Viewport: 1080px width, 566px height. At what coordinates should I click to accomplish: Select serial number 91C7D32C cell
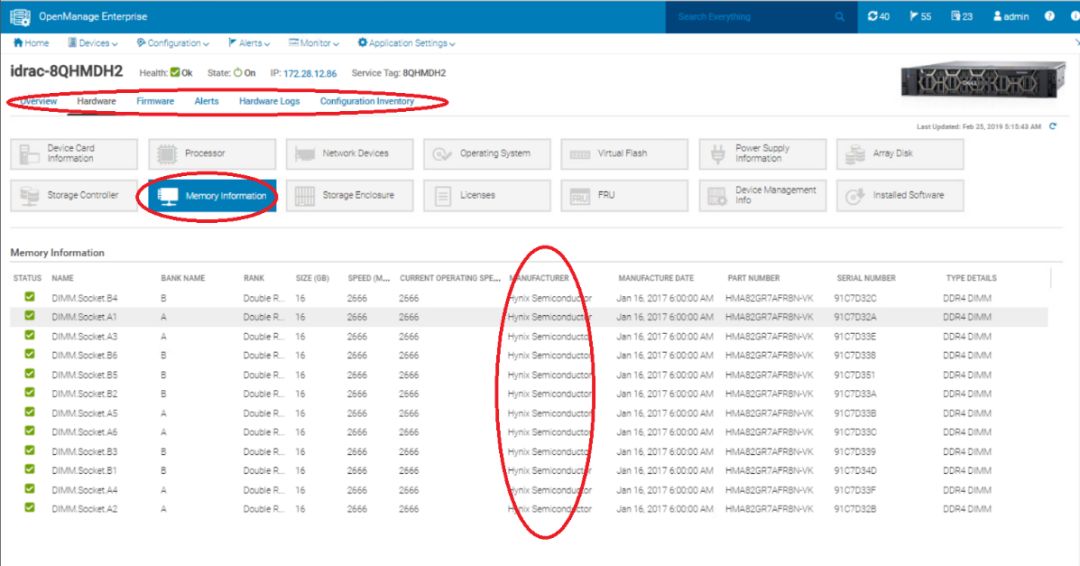[855, 298]
